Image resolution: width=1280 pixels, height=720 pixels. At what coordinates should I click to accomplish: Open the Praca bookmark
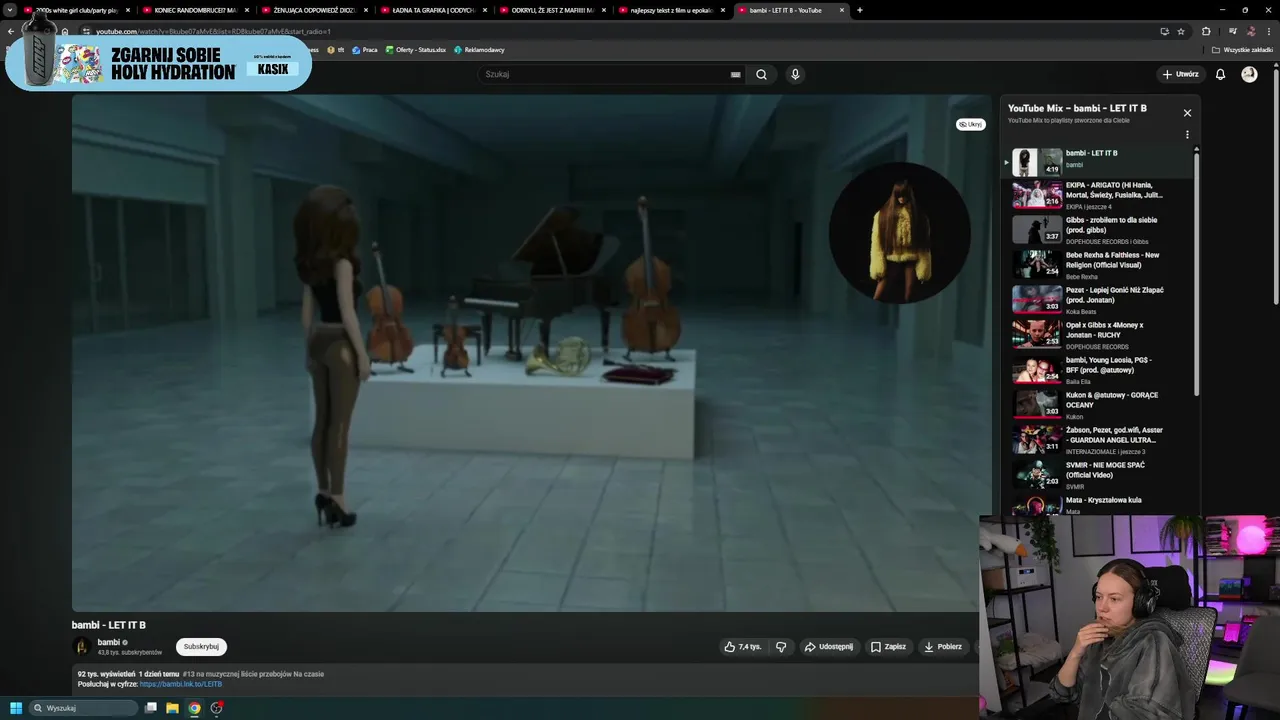click(x=365, y=49)
